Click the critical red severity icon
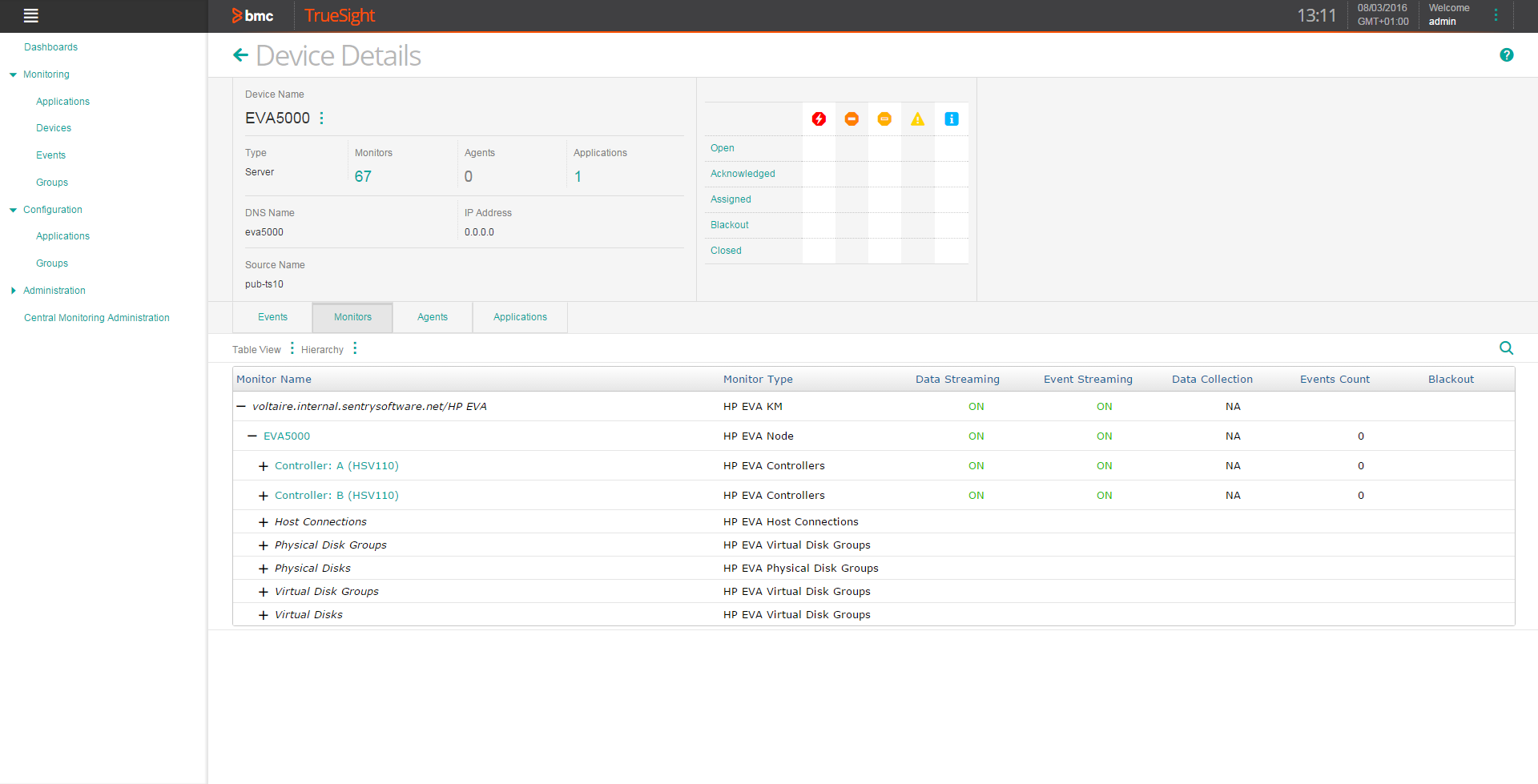The image size is (1538, 784). coord(819,119)
